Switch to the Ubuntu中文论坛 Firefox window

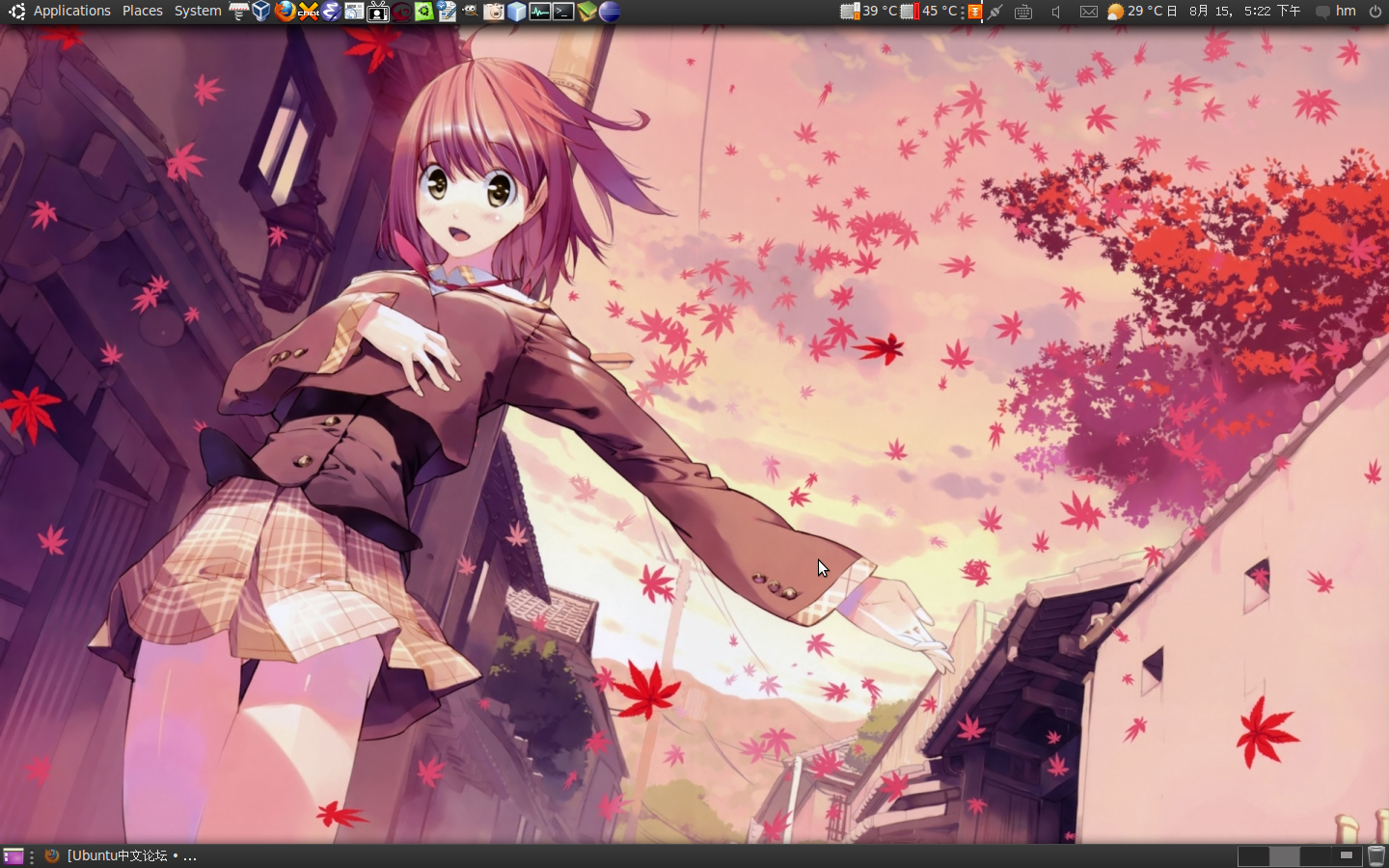pyautogui.click(x=120, y=856)
